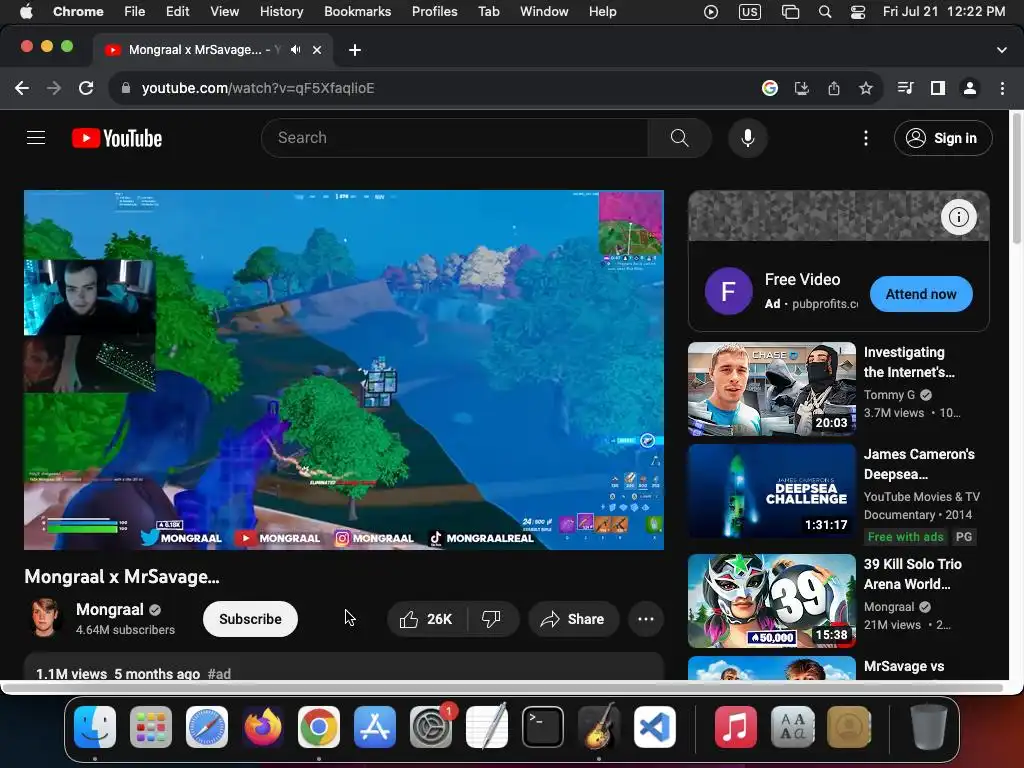Launch Firefox from the Dock
Screen dimensions: 1024x768
pyautogui.click(x=263, y=727)
